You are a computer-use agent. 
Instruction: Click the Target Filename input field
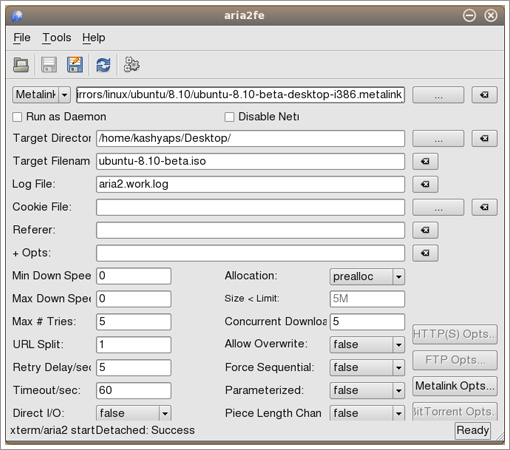click(x=250, y=161)
